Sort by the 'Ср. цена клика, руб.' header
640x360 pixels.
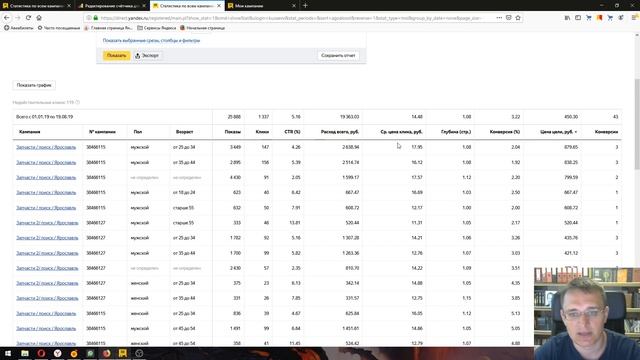pos(401,132)
